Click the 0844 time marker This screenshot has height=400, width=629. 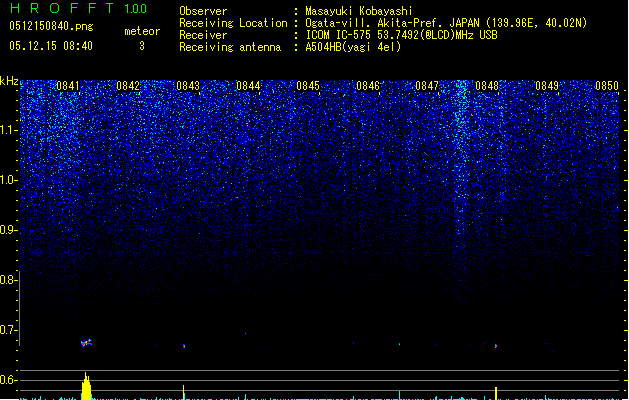click(x=248, y=86)
